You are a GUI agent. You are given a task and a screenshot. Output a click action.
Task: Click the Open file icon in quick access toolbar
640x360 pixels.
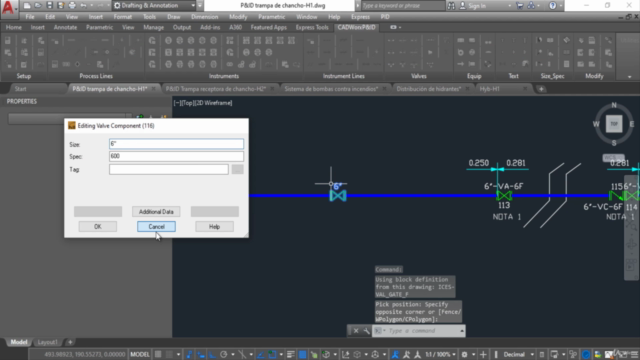click(x=38, y=6)
